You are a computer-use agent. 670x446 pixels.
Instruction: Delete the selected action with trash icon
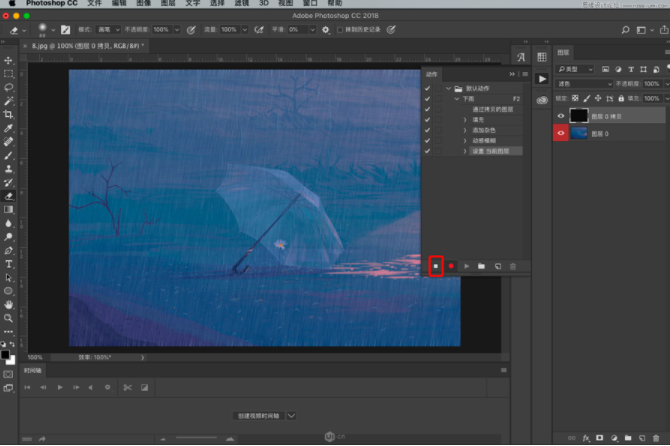coord(513,266)
